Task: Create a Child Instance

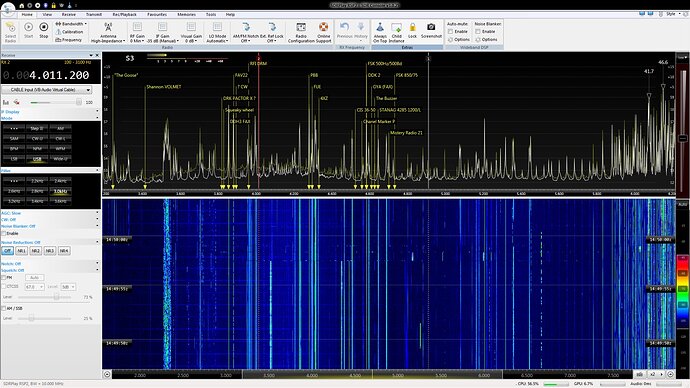Action: tap(396, 32)
